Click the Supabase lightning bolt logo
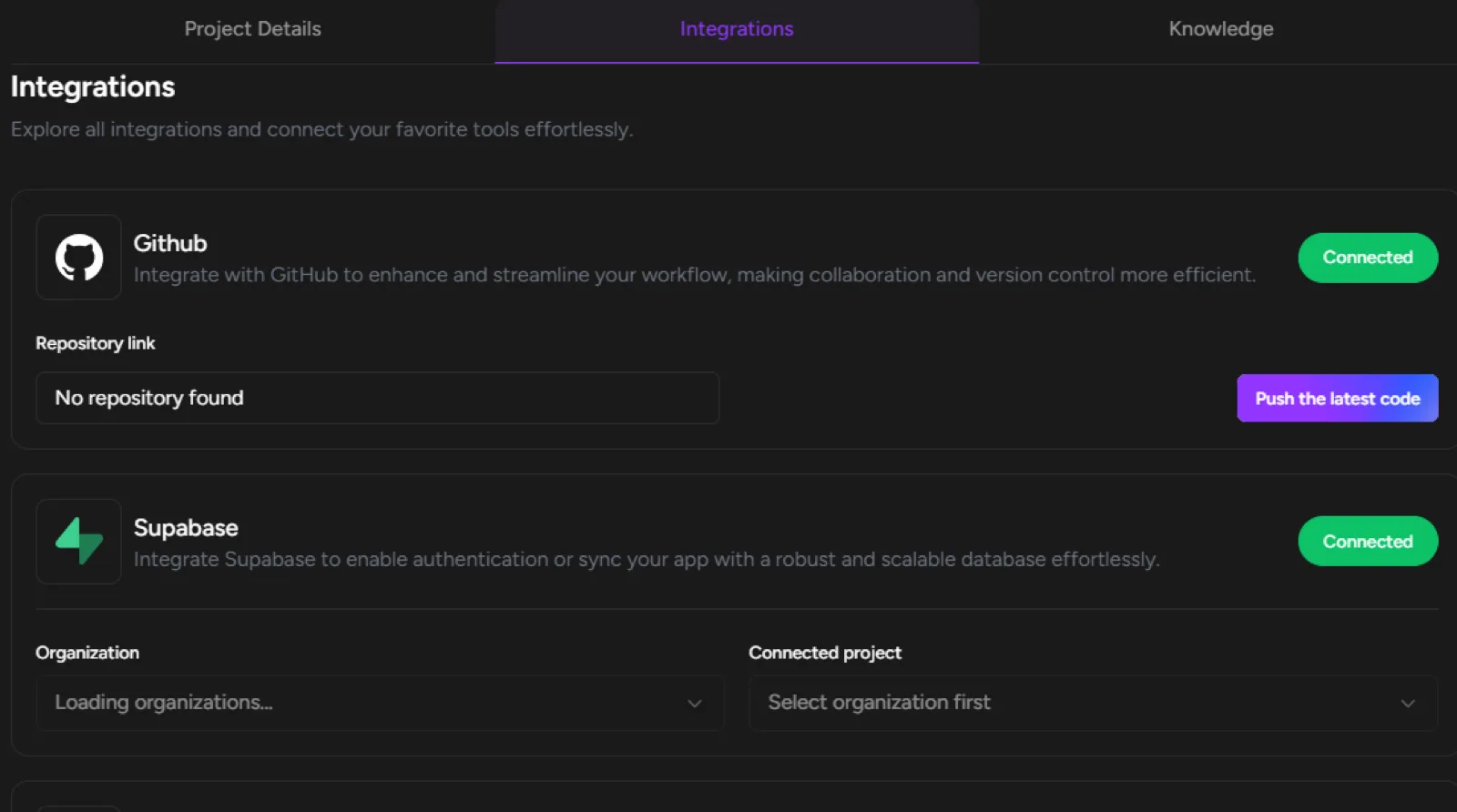The height and width of the screenshot is (812, 1457). pyautogui.click(x=78, y=541)
